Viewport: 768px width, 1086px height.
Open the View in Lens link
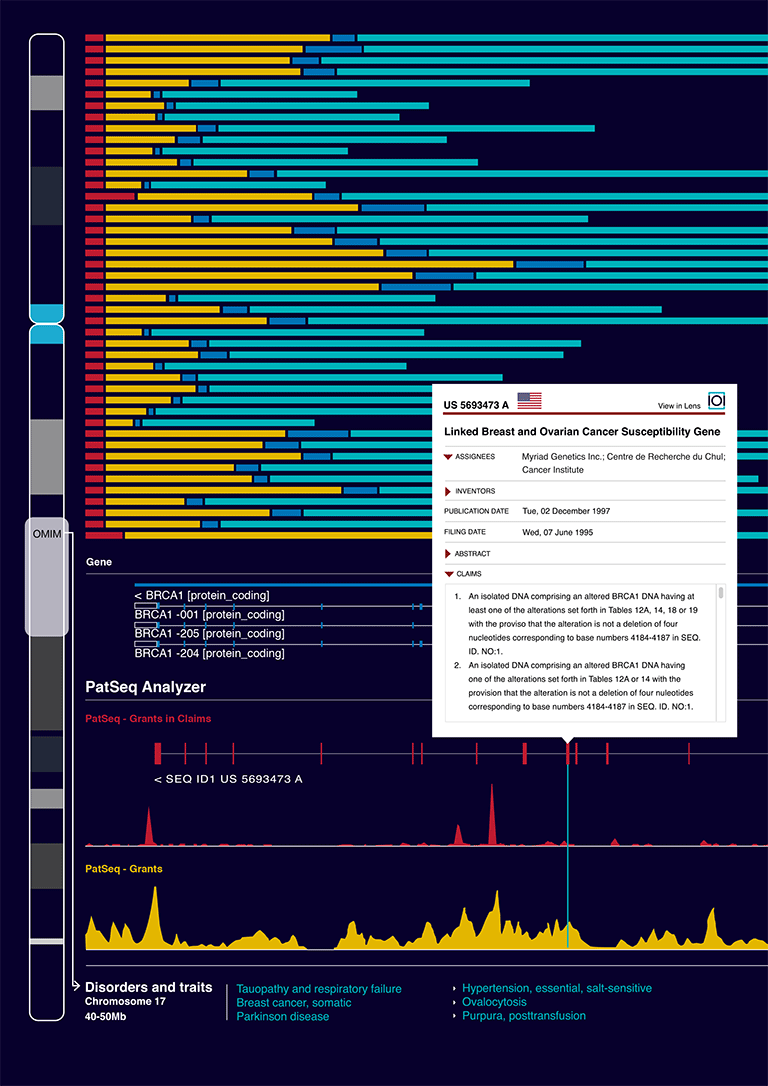pyautogui.click(x=679, y=405)
